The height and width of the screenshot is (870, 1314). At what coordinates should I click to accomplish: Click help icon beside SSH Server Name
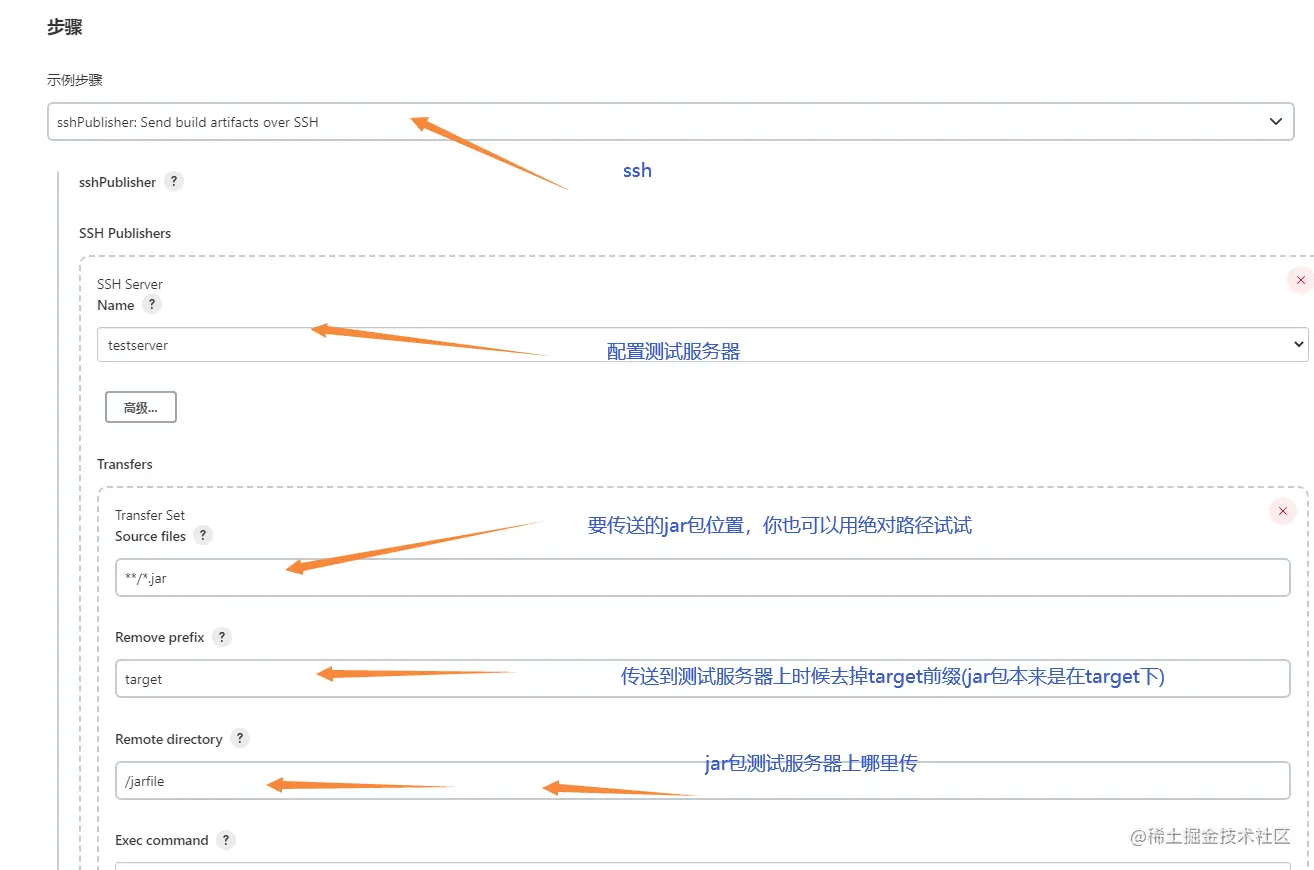151,304
